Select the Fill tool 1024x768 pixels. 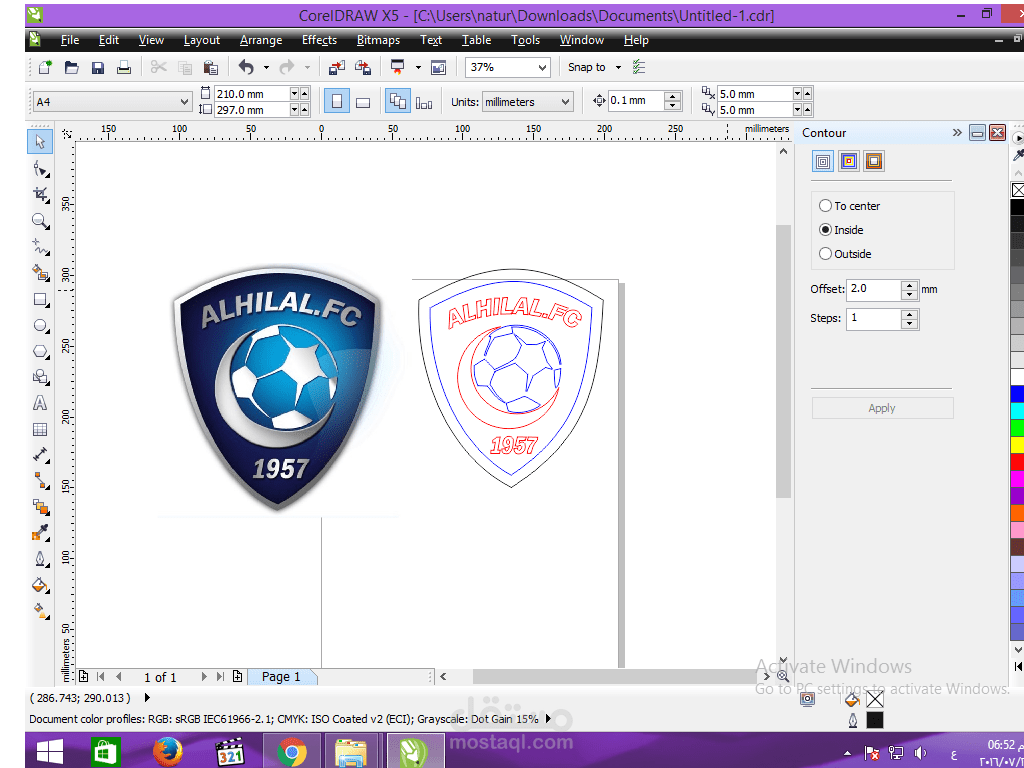[40, 584]
